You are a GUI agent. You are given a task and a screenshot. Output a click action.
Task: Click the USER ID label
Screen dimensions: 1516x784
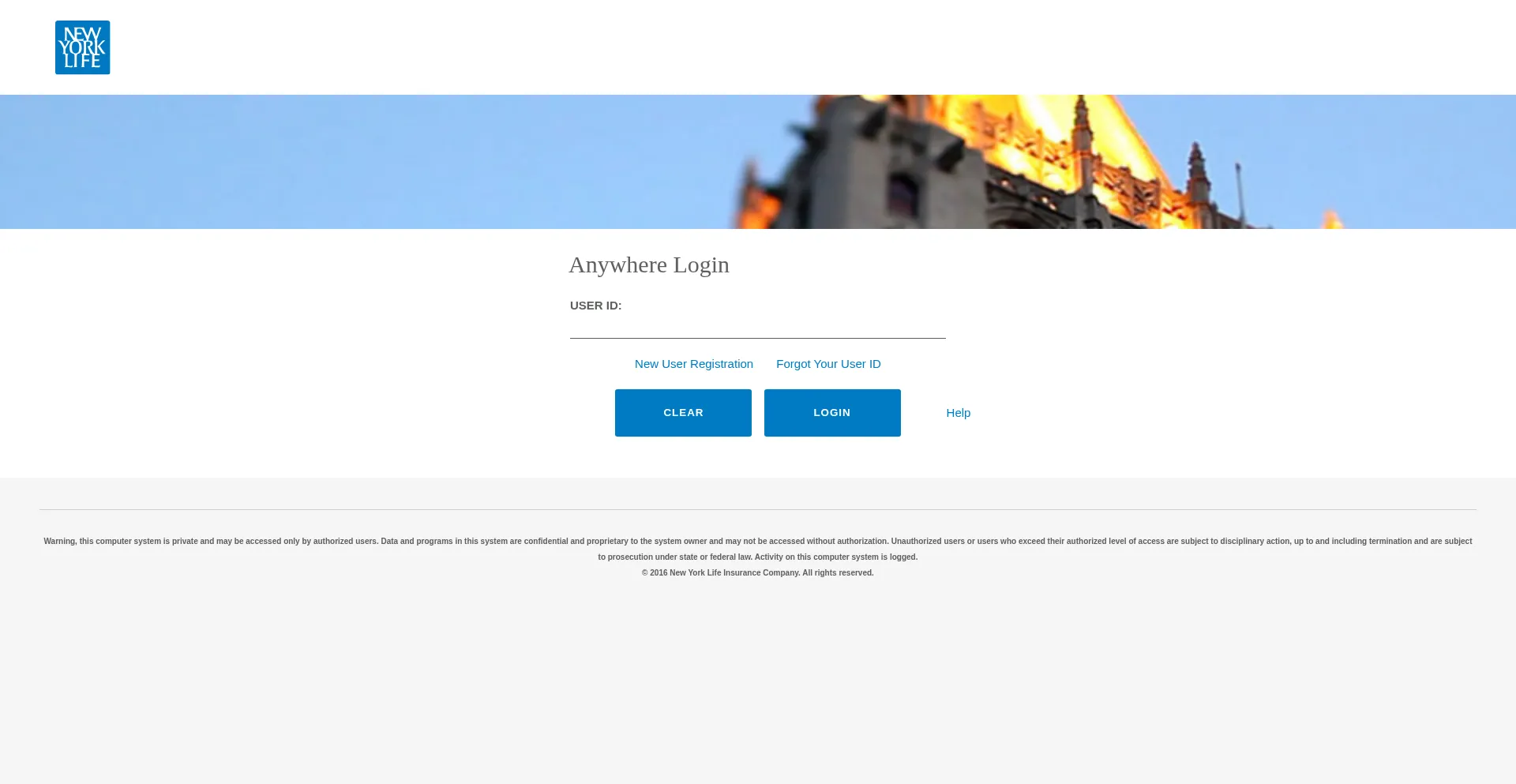click(595, 306)
